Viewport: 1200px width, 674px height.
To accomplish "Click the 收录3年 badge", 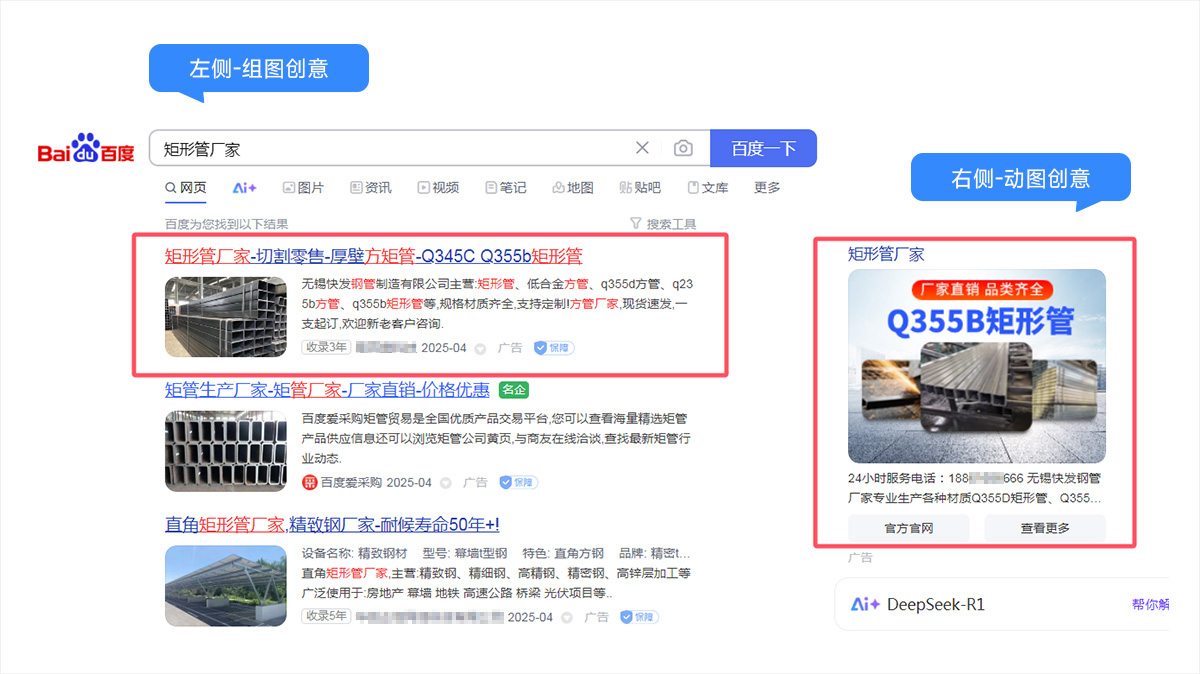I will pos(326,348).
